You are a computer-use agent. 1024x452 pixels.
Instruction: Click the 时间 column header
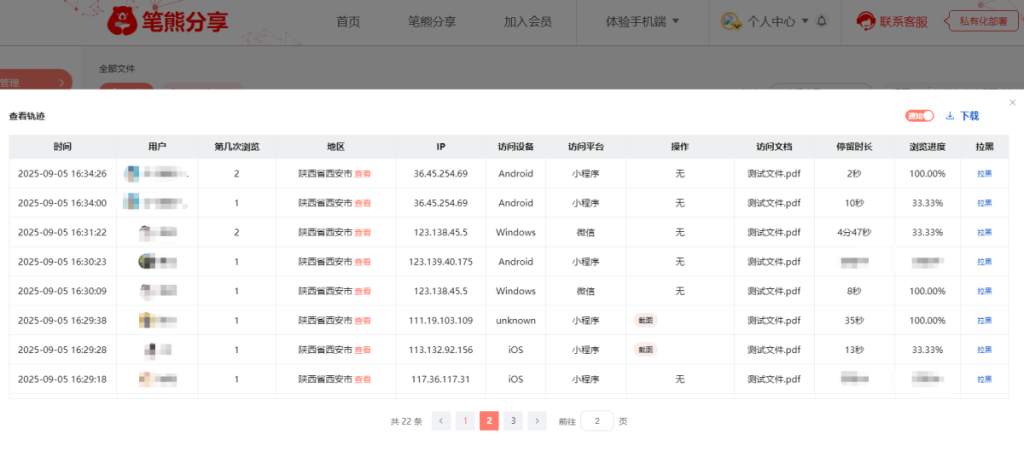pyautogui.click(x=63, y=147)
